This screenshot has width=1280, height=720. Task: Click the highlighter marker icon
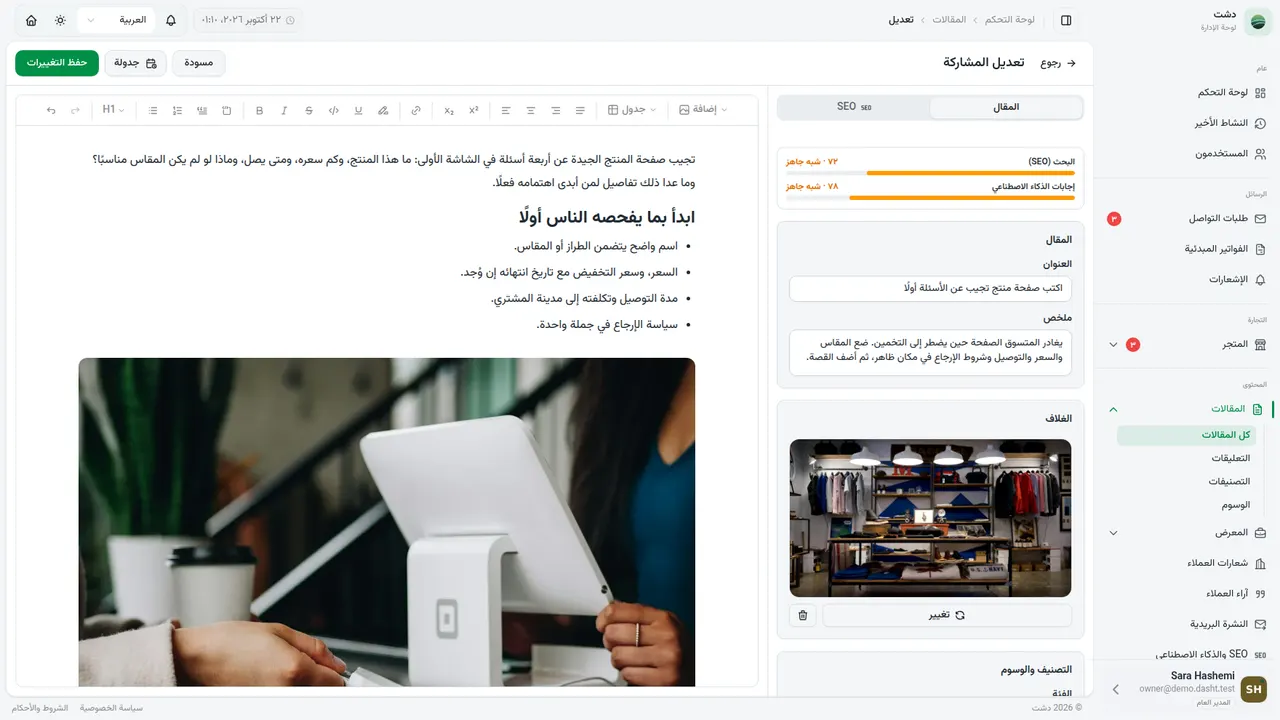(x=383, y=110)
